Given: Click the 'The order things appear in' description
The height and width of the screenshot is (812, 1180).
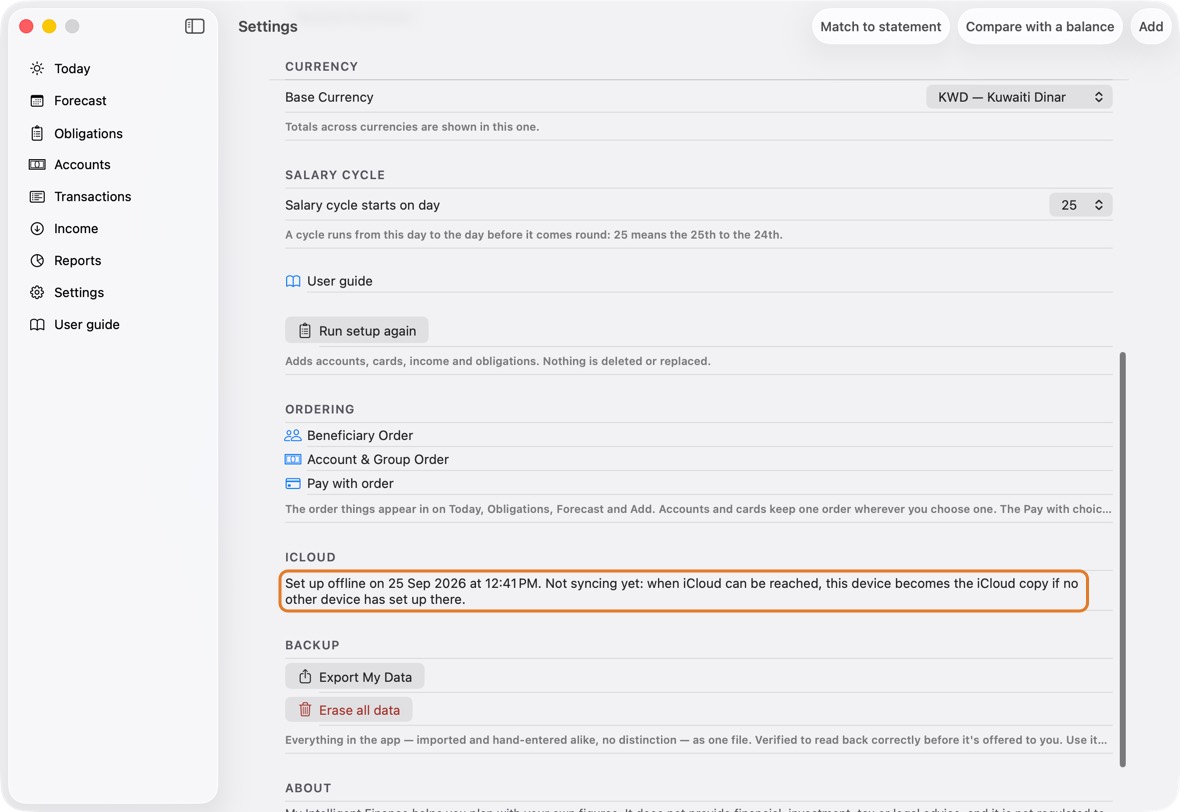Looking at the screenshot, I should coord(698,509).
